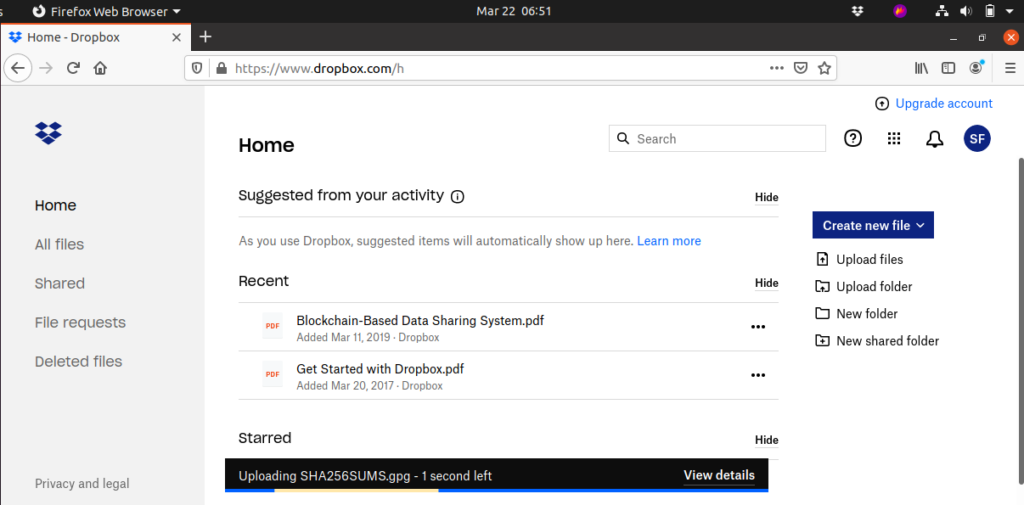This screenshot has height=505, width=1024.
Task: Open Deleted files in the sidebar
Action: pyautogui.click(x=78, y=362)
